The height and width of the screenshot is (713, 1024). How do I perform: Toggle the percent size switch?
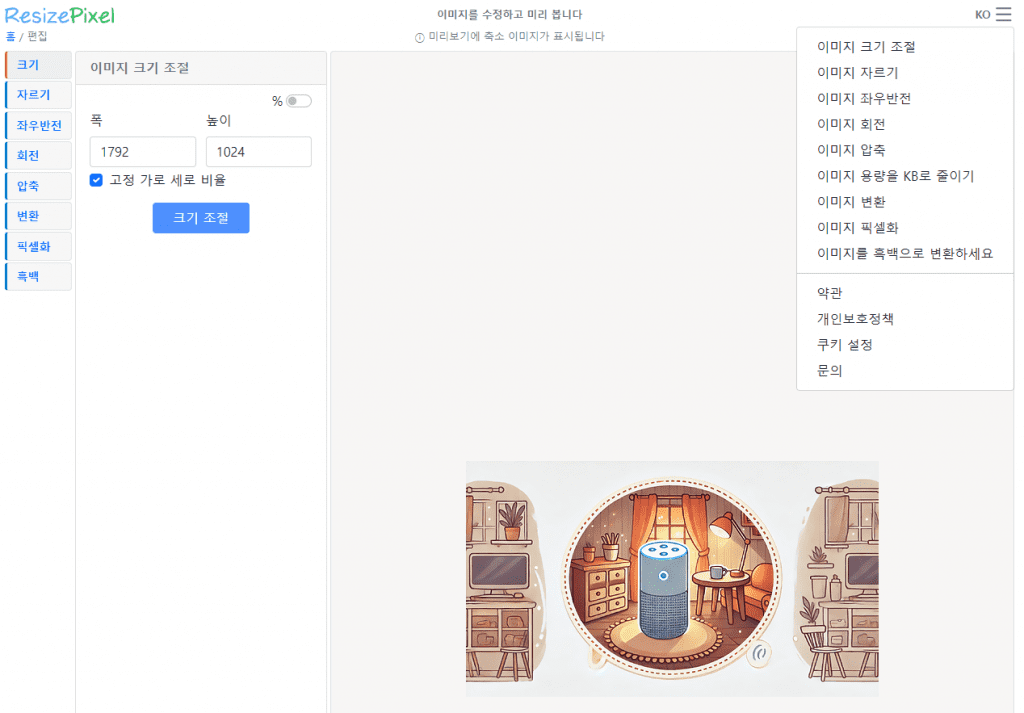click(x=298, y=101)
